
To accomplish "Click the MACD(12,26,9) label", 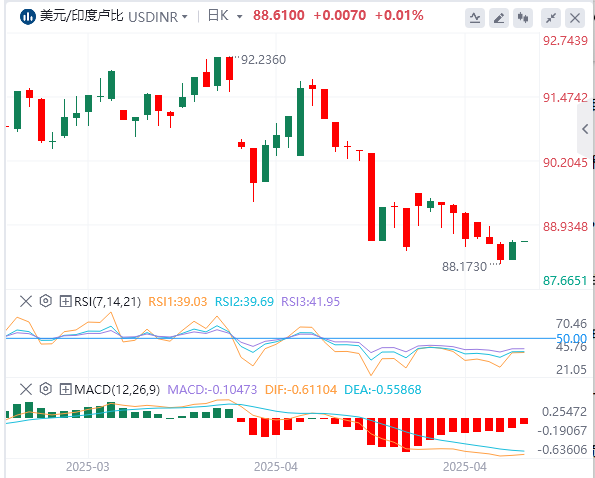I will [x=117, y=390].
